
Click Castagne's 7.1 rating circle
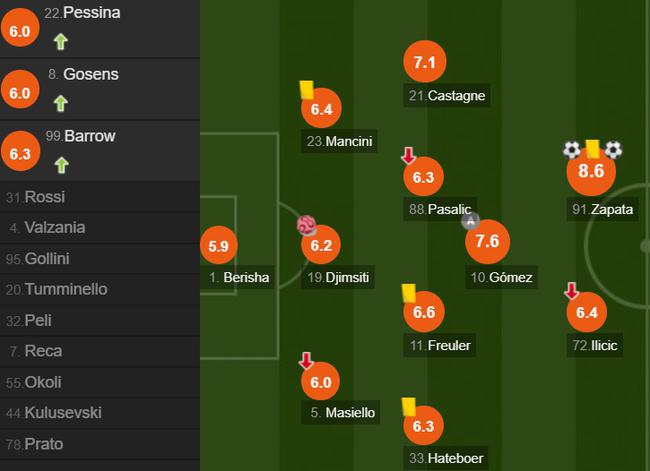[424, 62]
